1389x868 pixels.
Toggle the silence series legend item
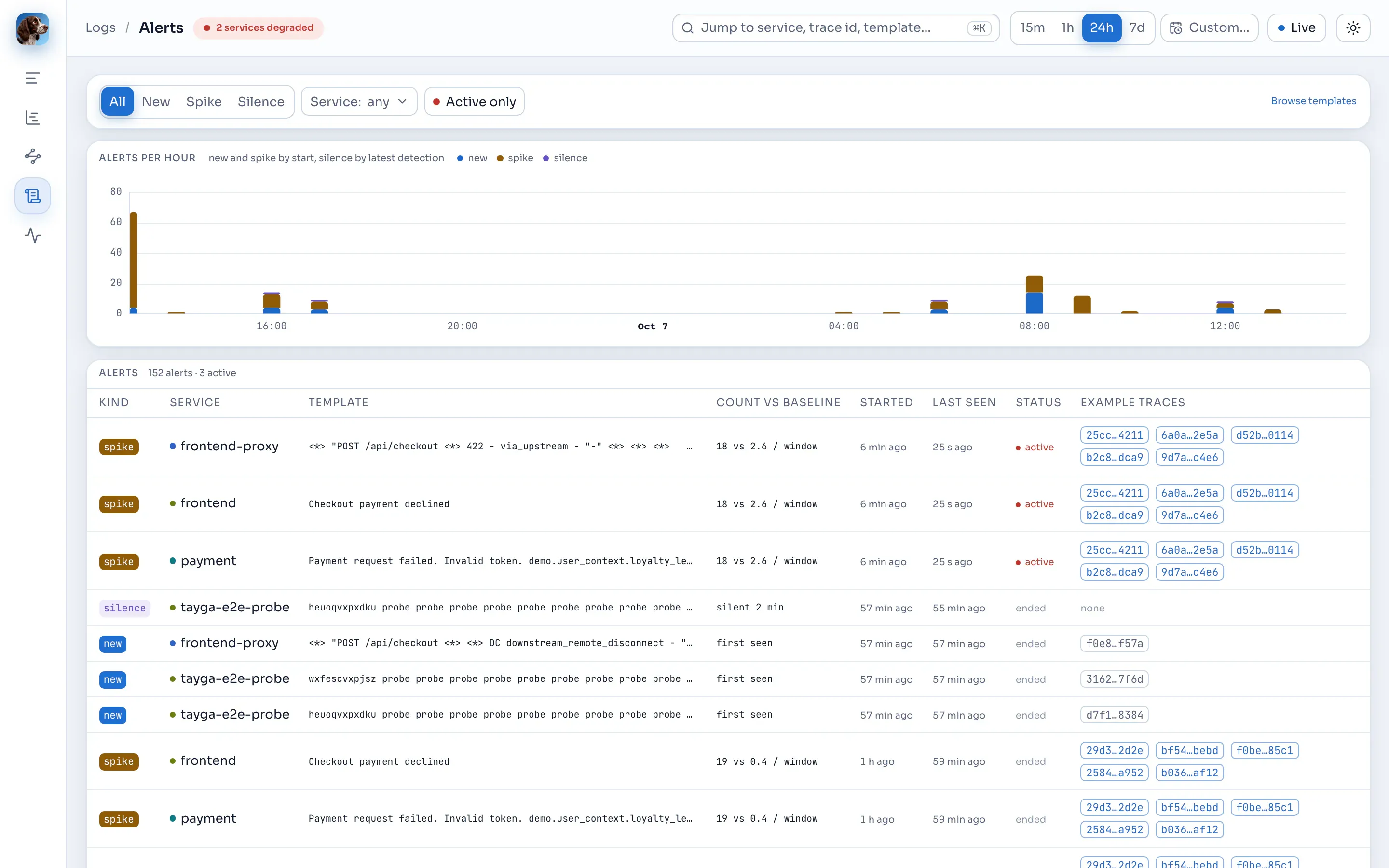coord(565,158)
